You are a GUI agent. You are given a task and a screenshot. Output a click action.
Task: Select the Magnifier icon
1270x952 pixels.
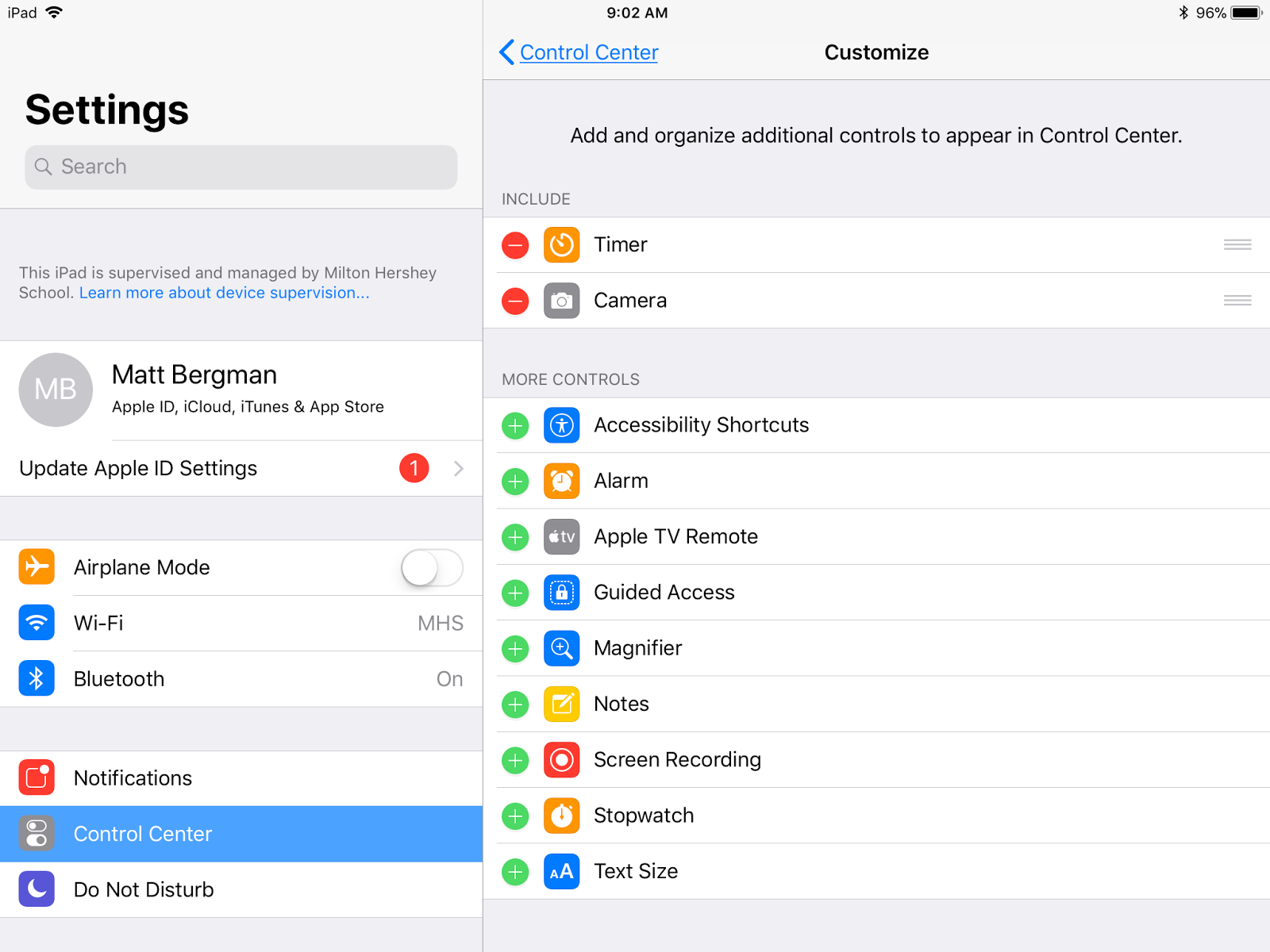click(x=561, y=648)
